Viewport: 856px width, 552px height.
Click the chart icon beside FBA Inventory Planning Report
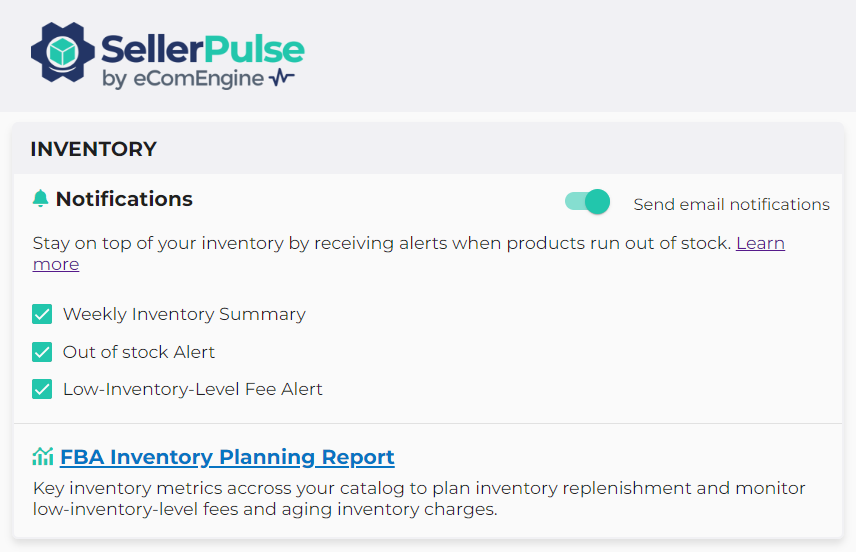coord(42,457)
